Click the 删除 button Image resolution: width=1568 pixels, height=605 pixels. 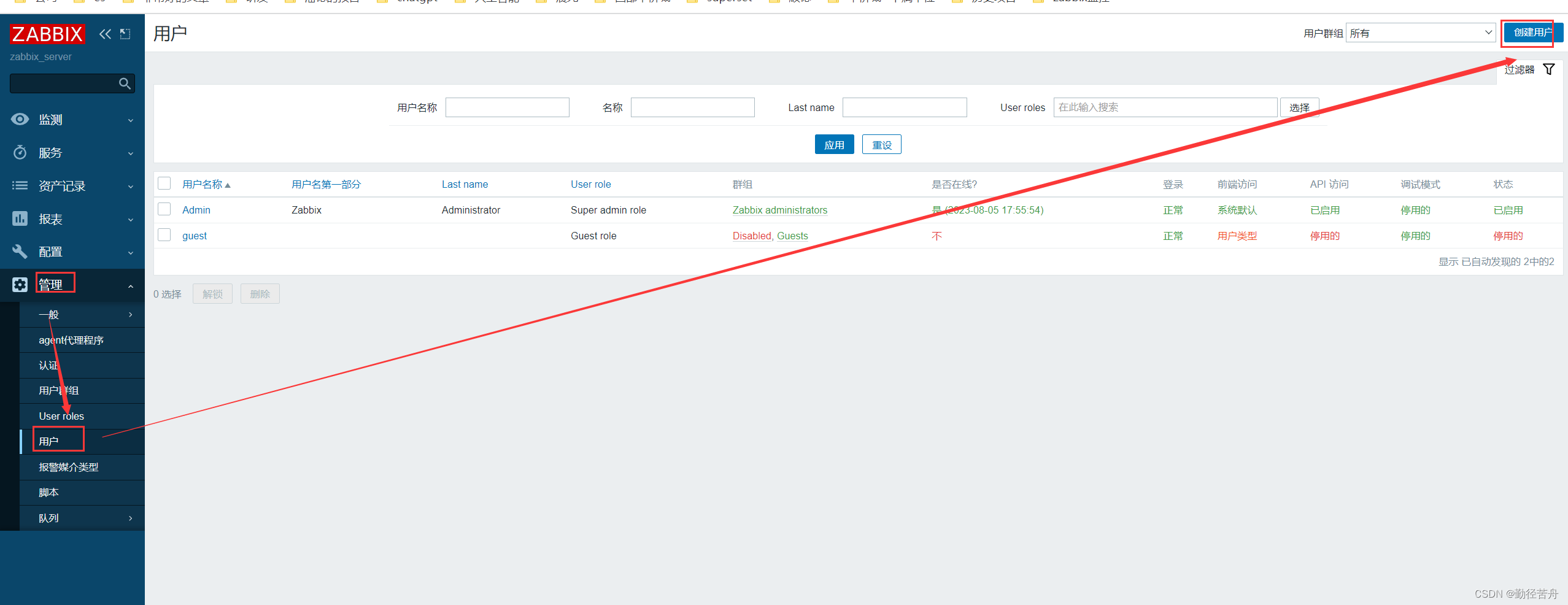(260, 294)
